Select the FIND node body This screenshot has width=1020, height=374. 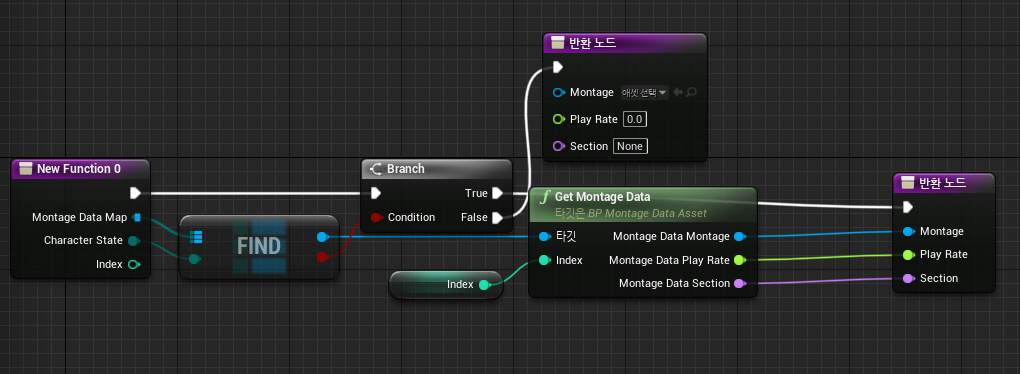pyautogui.click(x=259, y=247)
